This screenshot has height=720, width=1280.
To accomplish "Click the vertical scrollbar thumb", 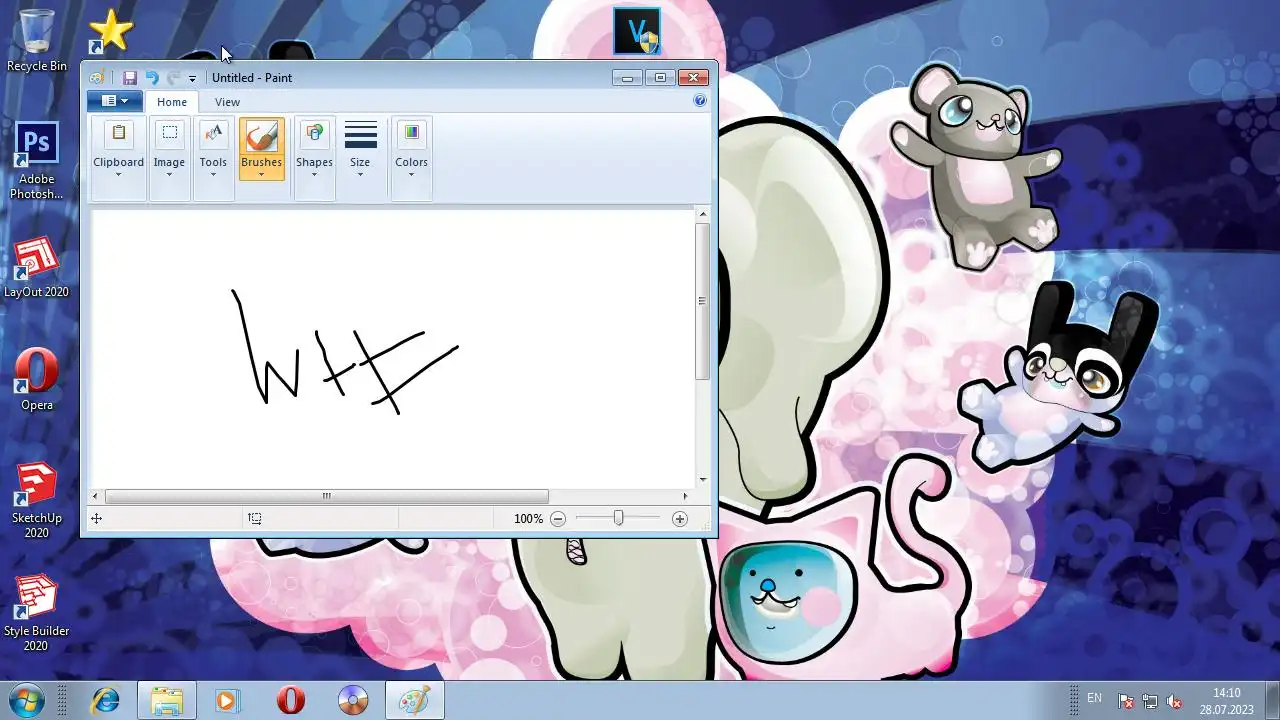I will point(703,300).
